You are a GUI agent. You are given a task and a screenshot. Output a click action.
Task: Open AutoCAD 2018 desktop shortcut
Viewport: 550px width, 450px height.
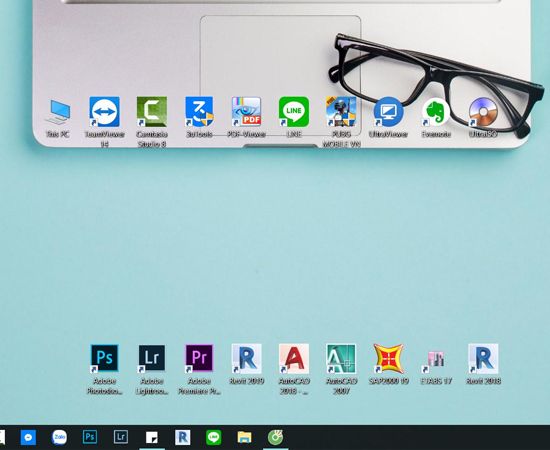pos(294,358)
